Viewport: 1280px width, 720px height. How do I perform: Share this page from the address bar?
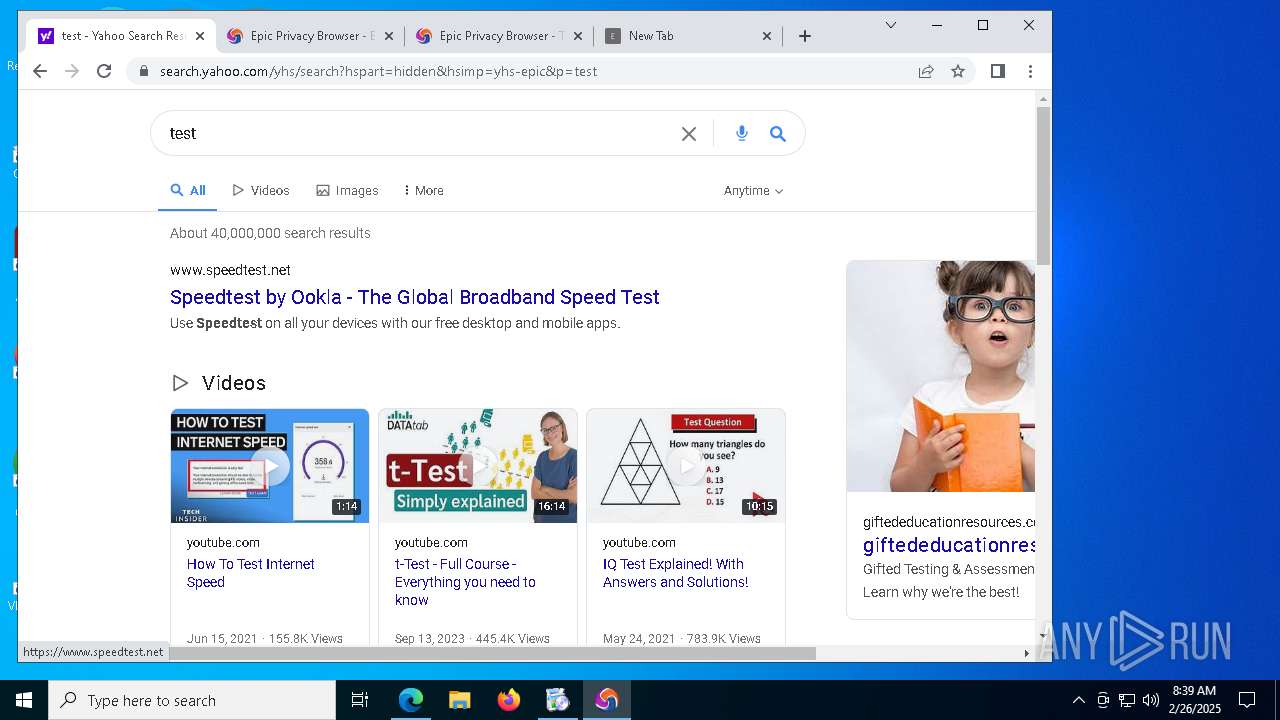pyautogui.click(x=926, y=71)
